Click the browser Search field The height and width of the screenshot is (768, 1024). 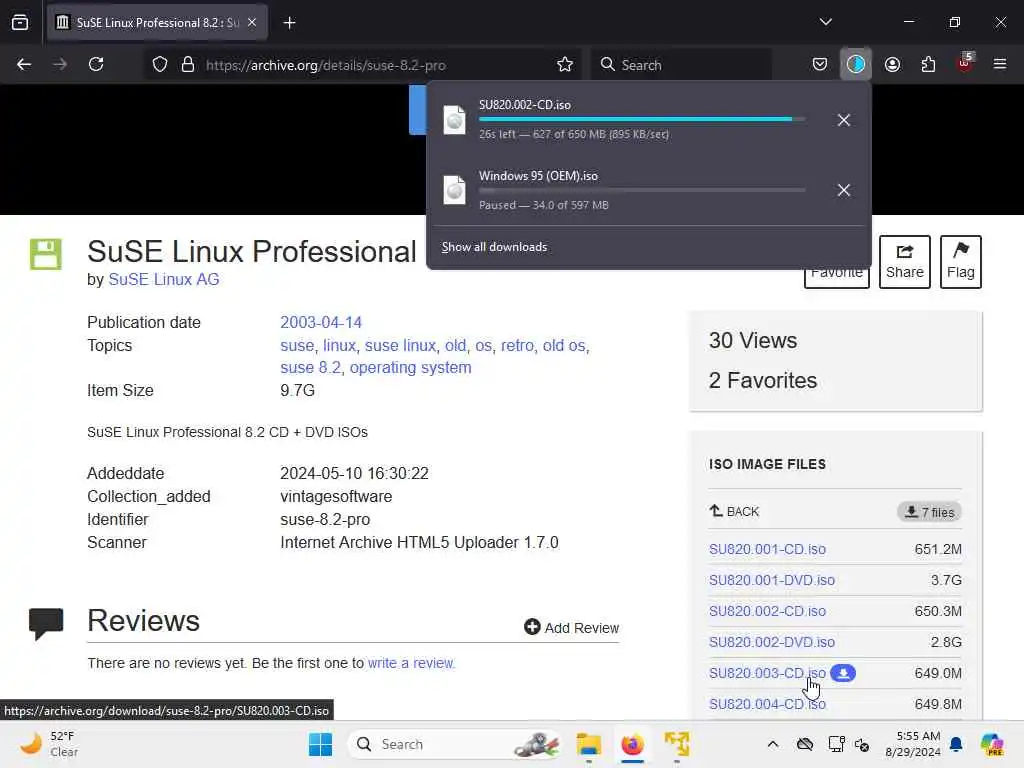[x=681, y=65]
